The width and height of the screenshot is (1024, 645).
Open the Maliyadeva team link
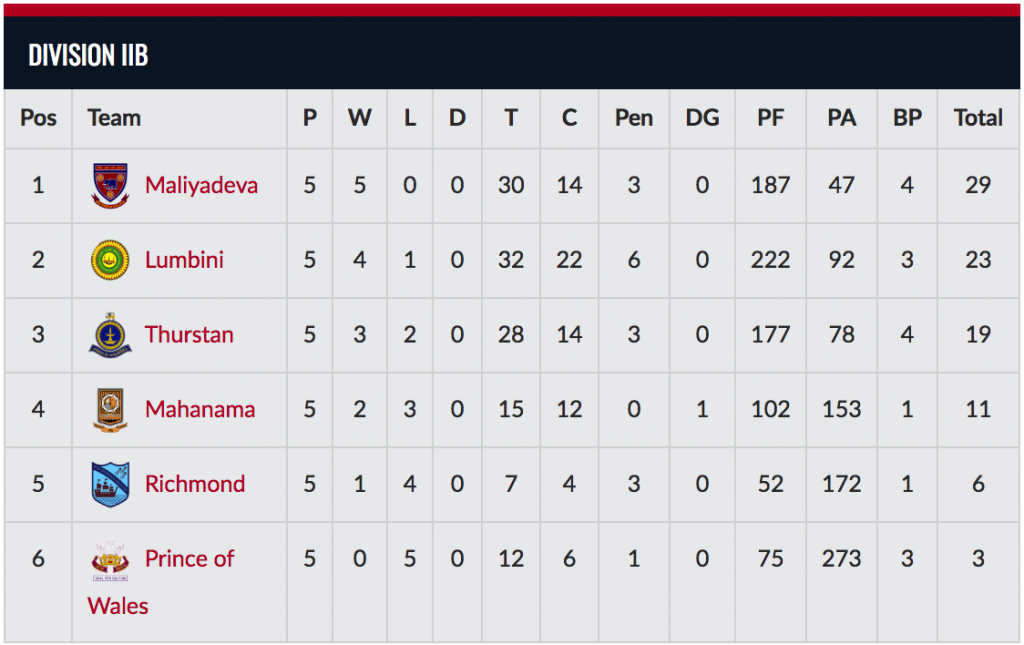[x=201, y=185]
